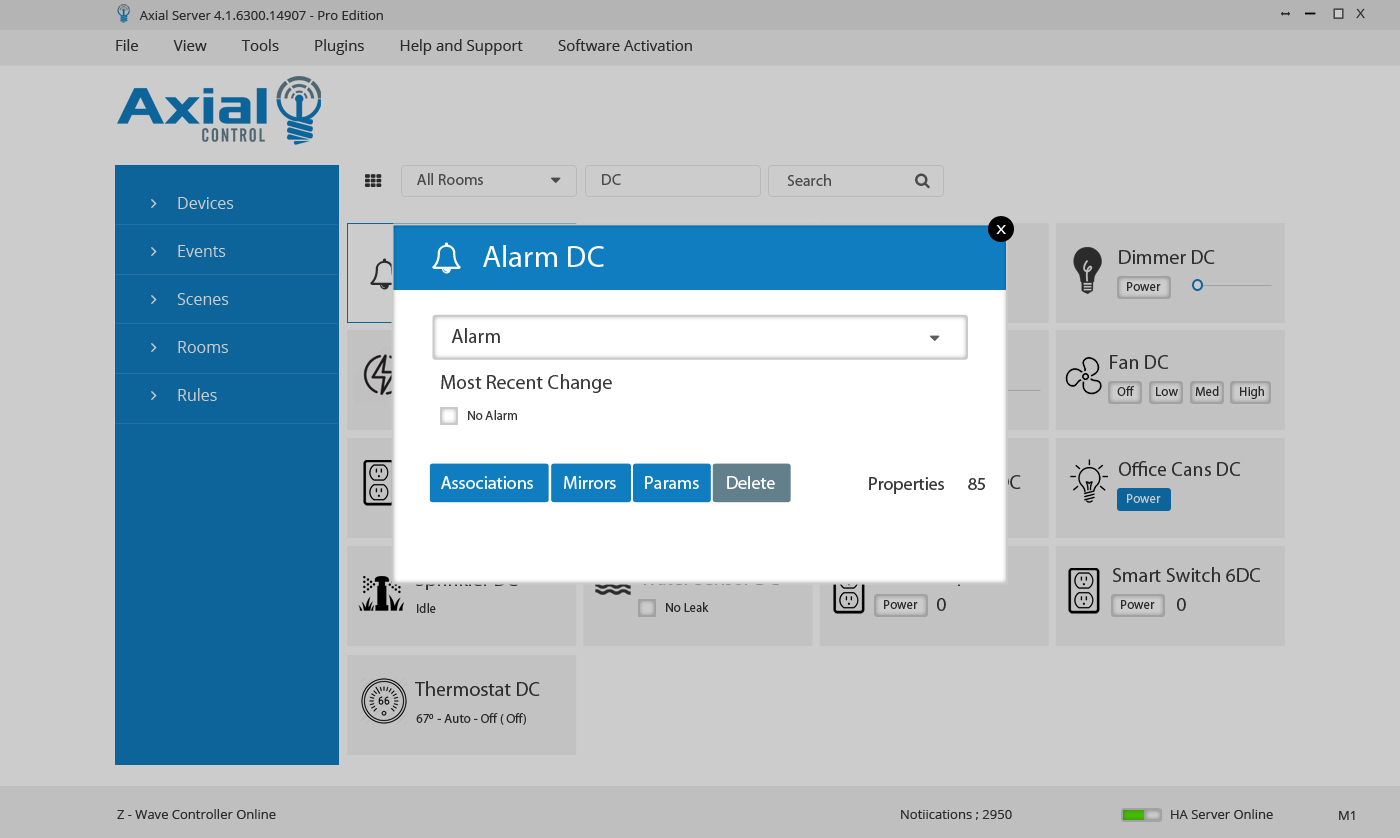Image resolution: width=1400 pixels, height=838 pixels.
Task: Expand the Devices sidebar section
Action: click(x=205, y=203)
